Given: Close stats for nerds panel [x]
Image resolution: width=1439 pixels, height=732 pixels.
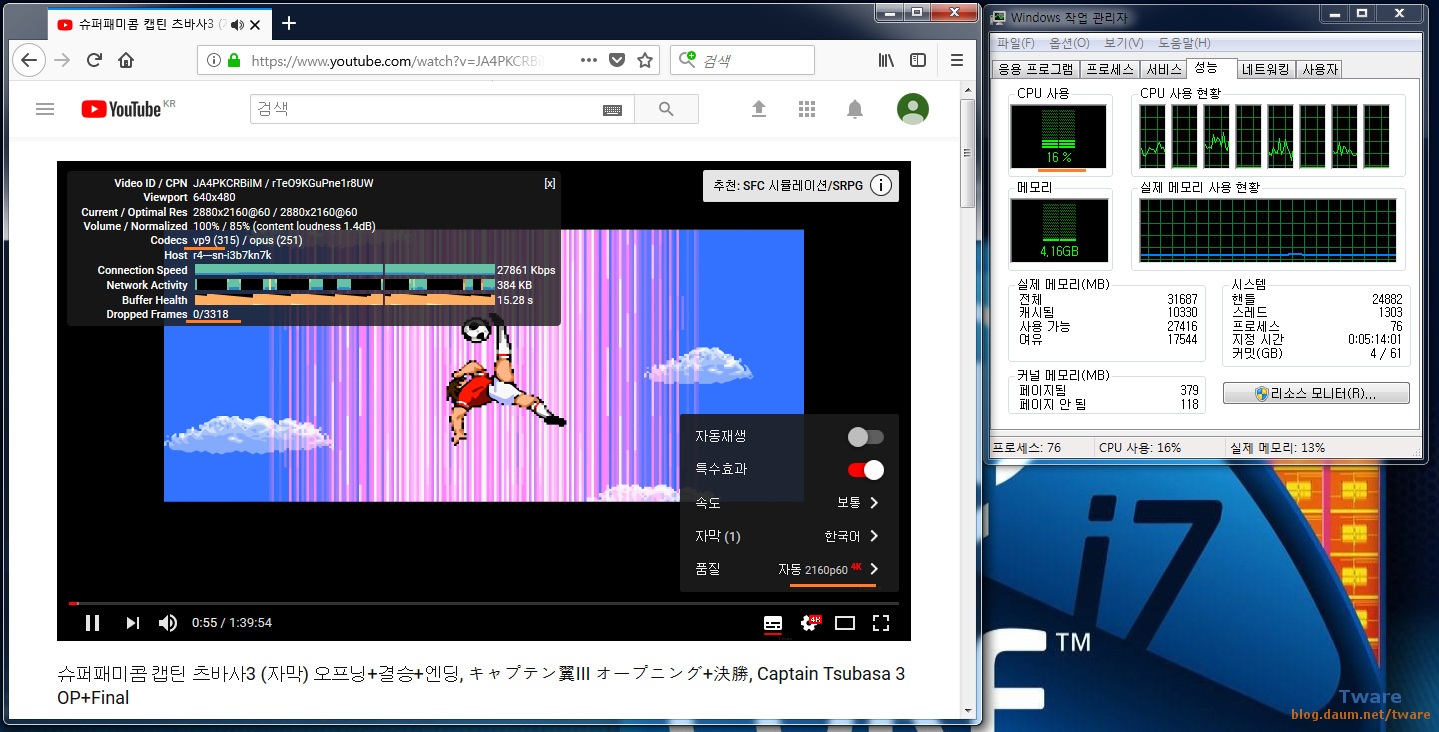Looking at the screenshot, I should pyautogui.click(x=550, y=183).
